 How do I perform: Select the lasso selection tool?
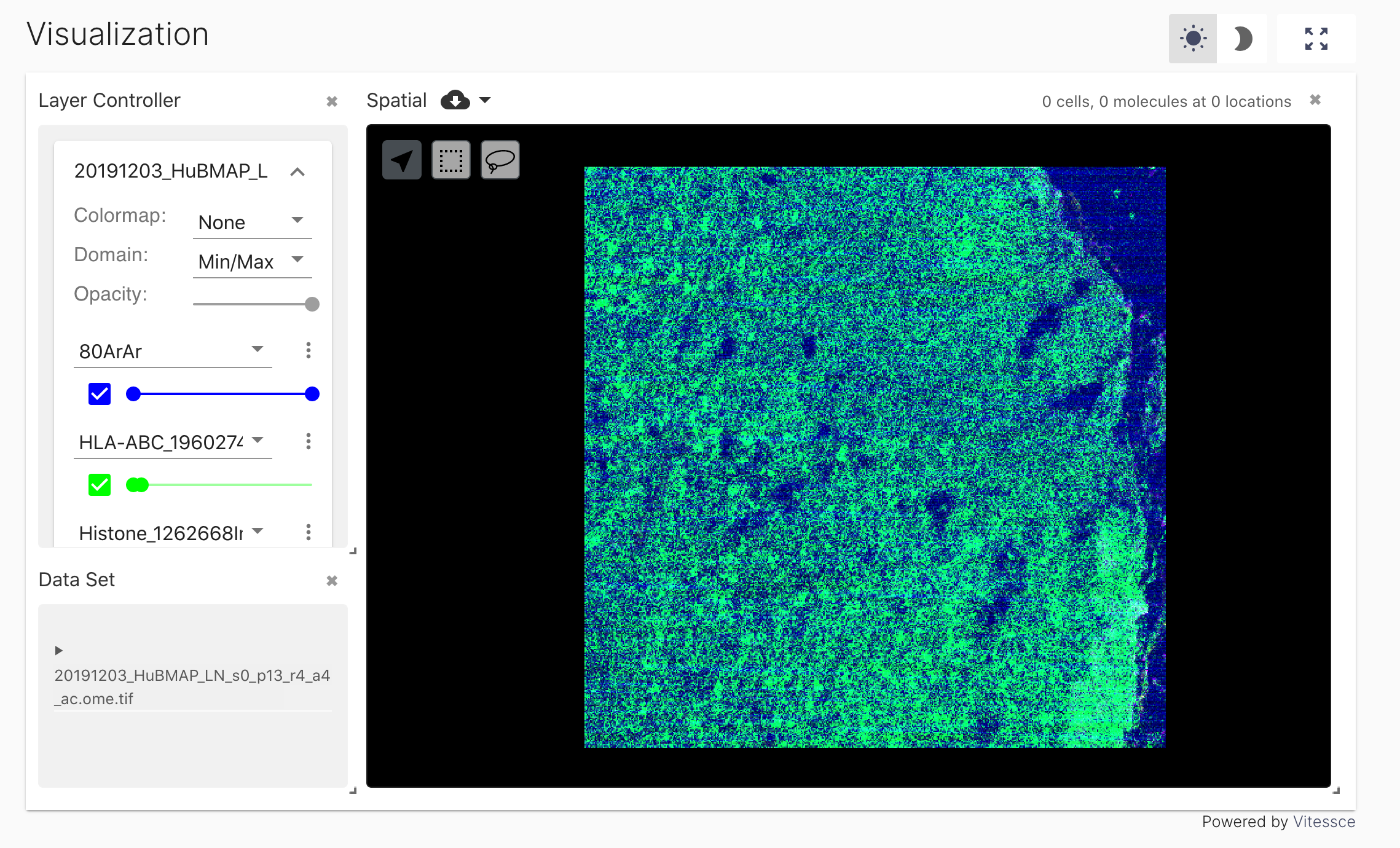pyautogui.click(x=500, y=160)
